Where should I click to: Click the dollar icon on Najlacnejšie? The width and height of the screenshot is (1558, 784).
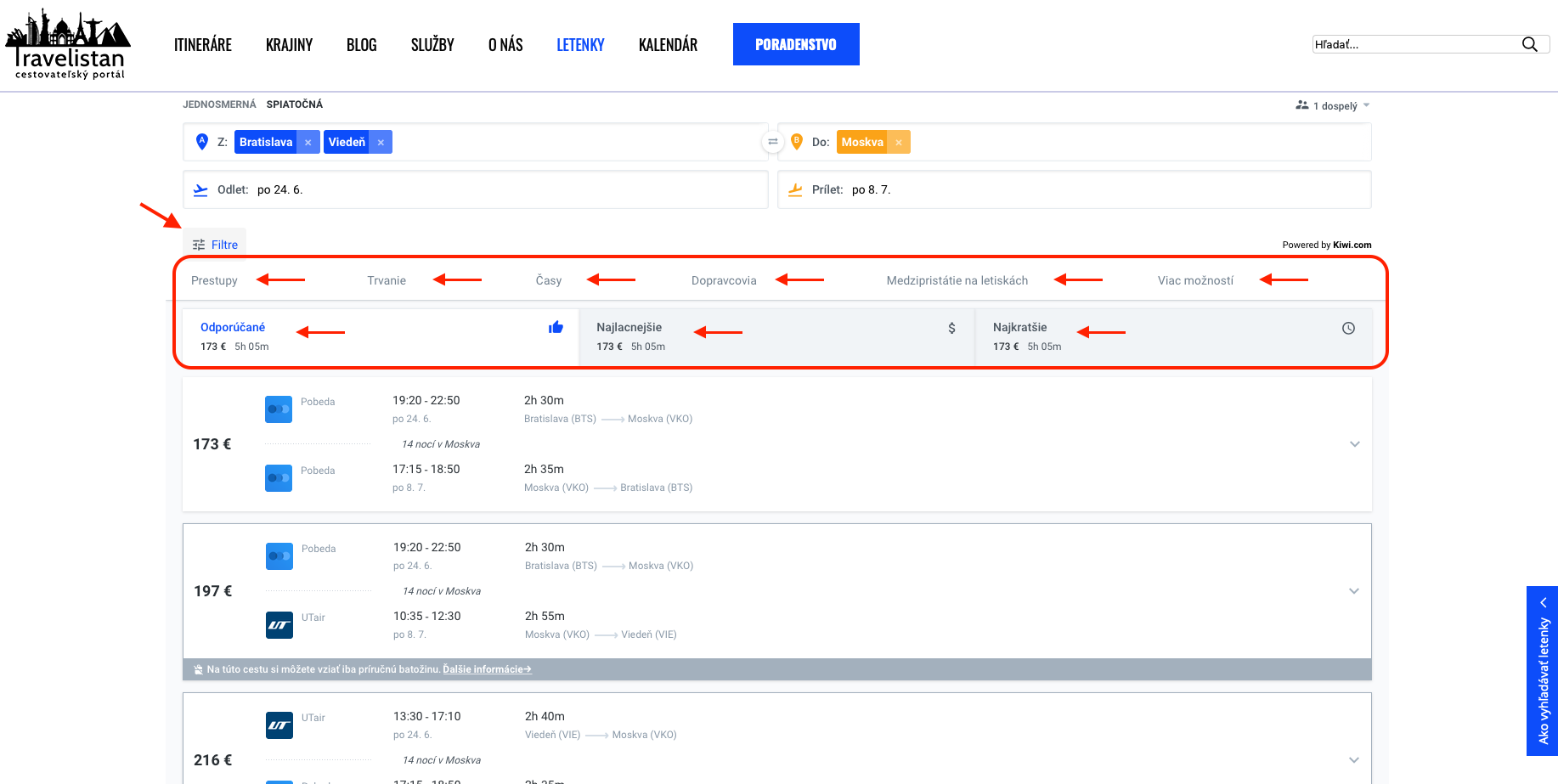pyautogui.click(x=951, y=328)
